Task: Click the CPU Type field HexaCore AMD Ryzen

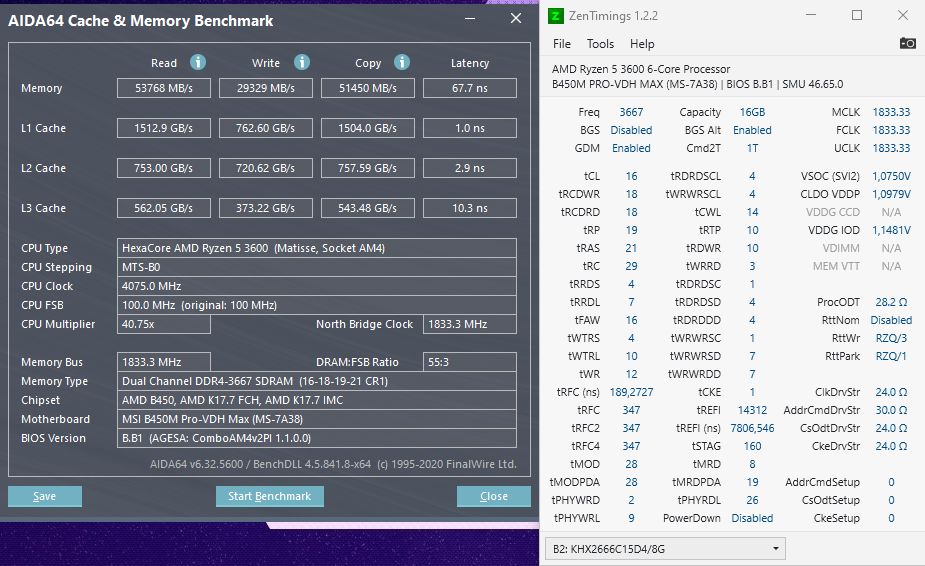Action: point(317,248)
